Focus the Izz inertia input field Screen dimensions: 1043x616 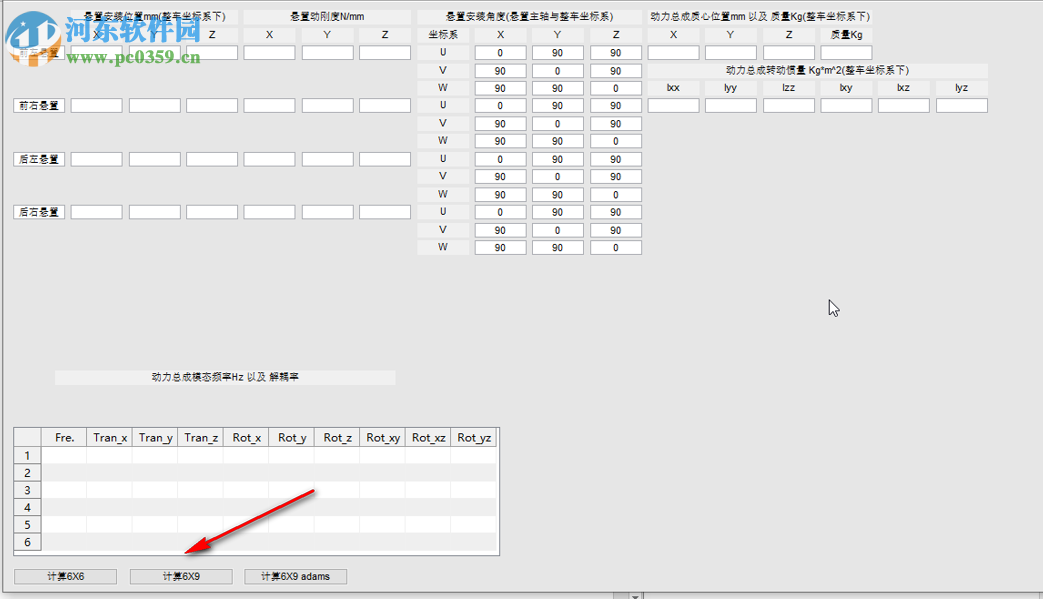click(x=788, y=105)
